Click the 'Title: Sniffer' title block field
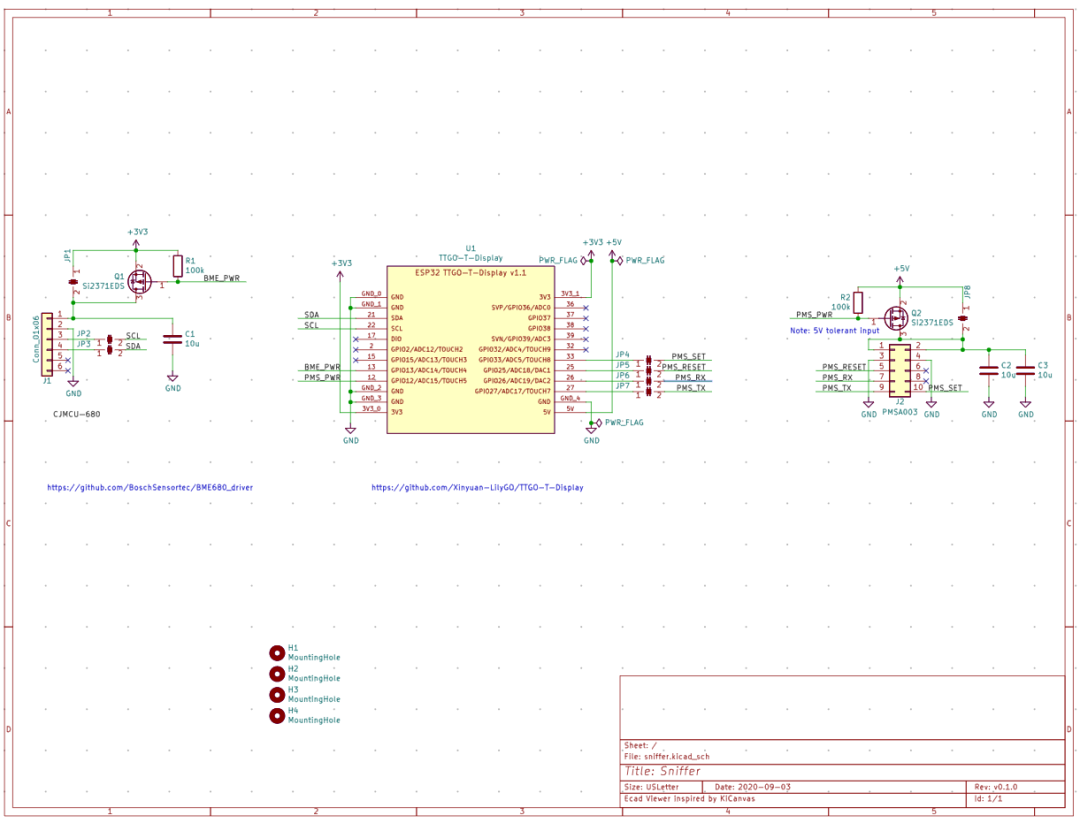1080x823 pixels. (x=663, y=771)
